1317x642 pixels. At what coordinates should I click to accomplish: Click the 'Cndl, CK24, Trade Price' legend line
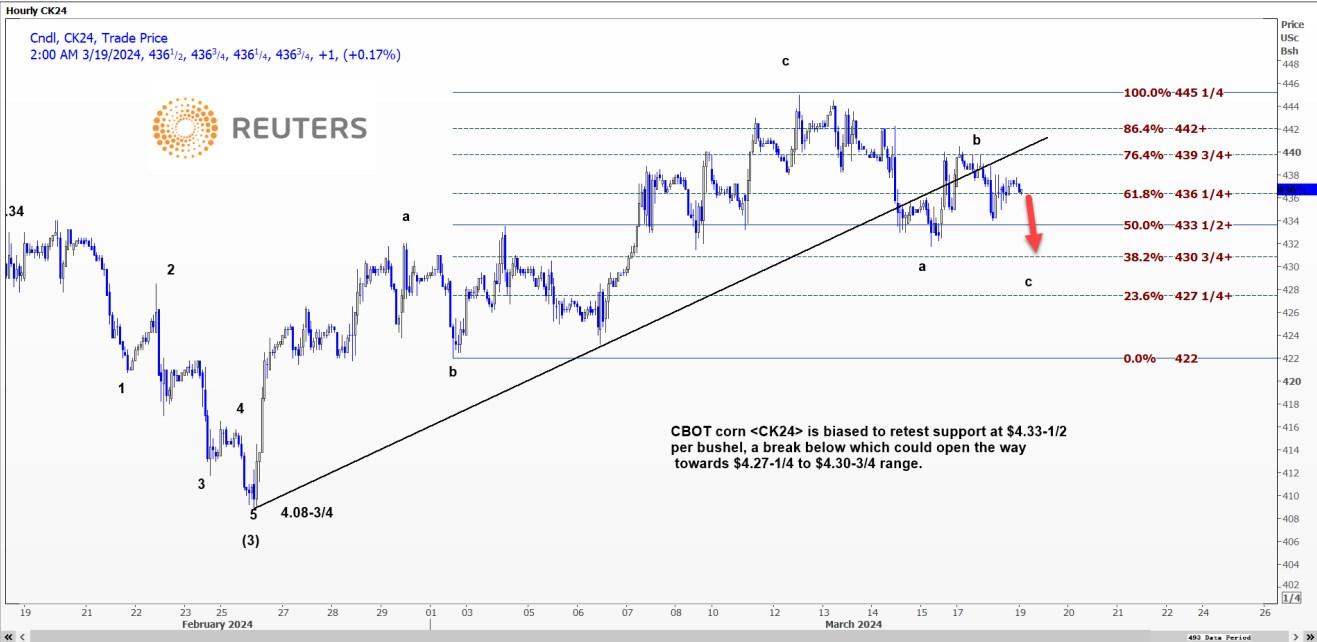99,38
